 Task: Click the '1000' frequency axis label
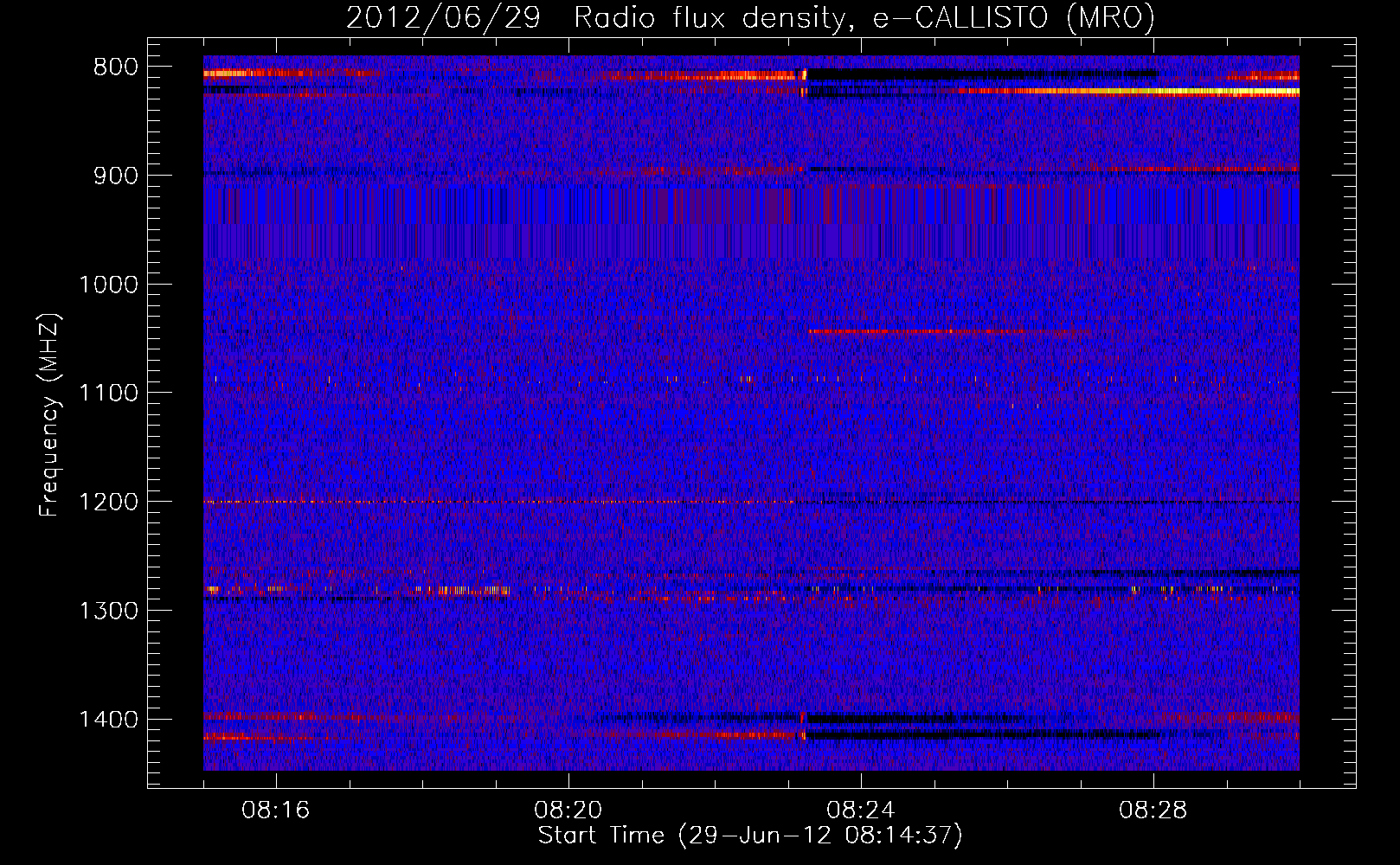[108, 285]
